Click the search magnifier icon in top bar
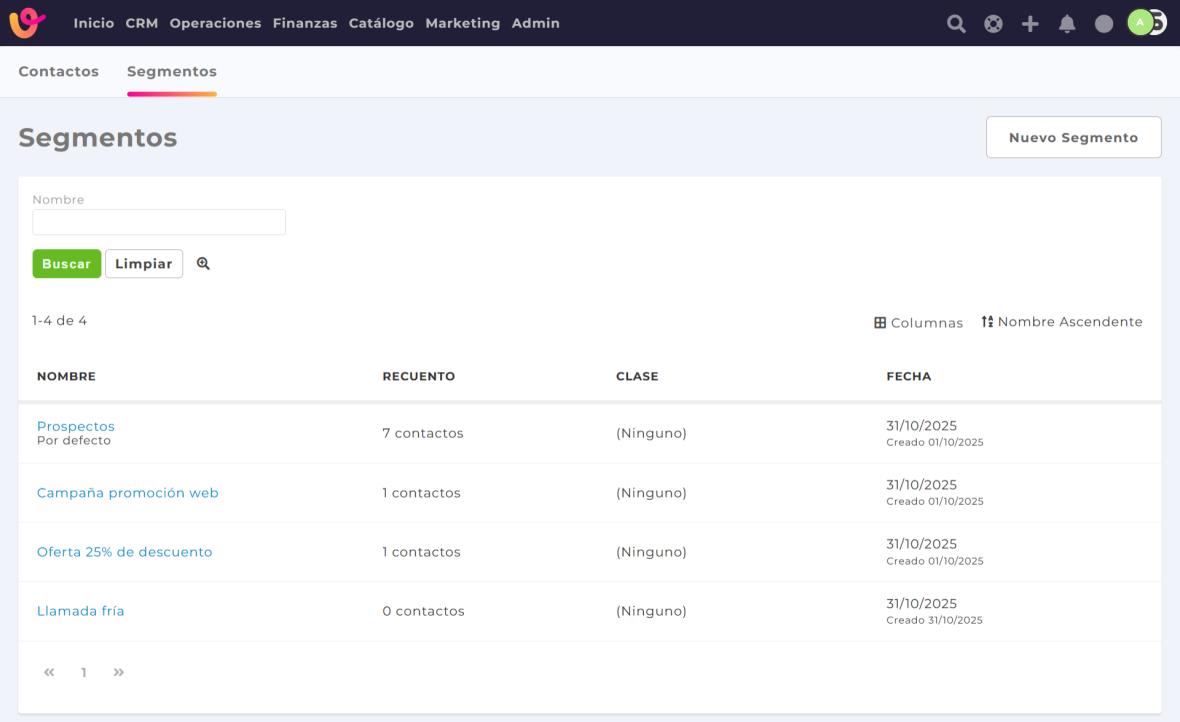 [956, 24]
